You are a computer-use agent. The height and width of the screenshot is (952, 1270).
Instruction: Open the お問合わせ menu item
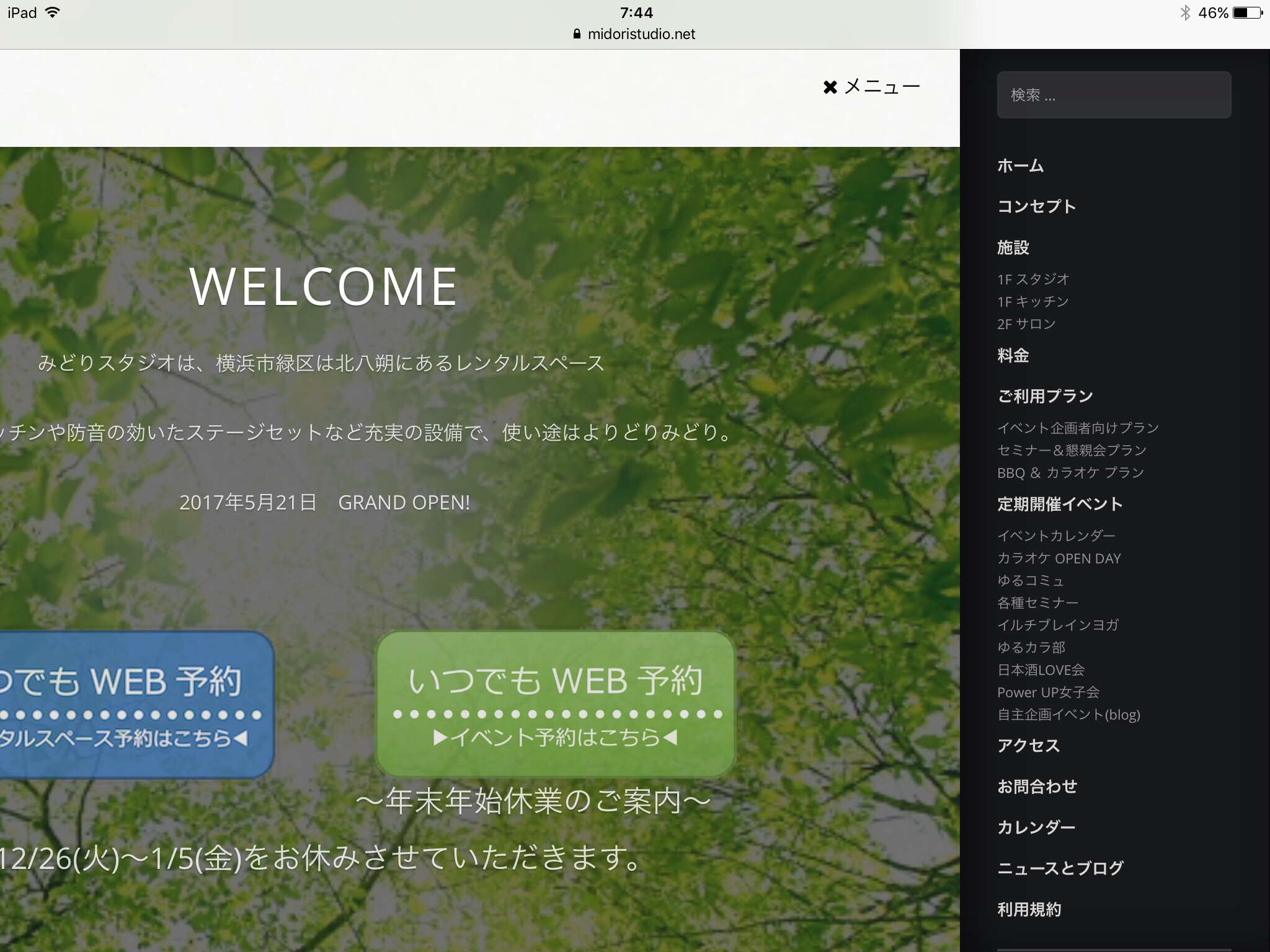click(1037, 787)
